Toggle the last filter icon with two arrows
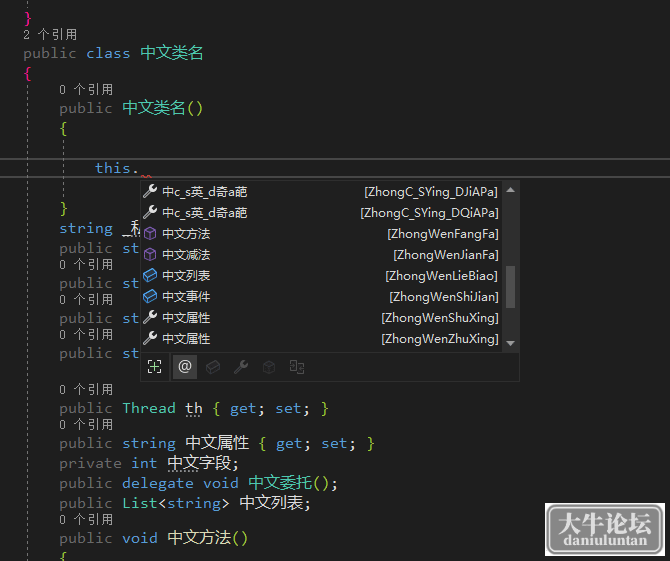This screenshot has height=561, width=670. (x=297, y=367)
